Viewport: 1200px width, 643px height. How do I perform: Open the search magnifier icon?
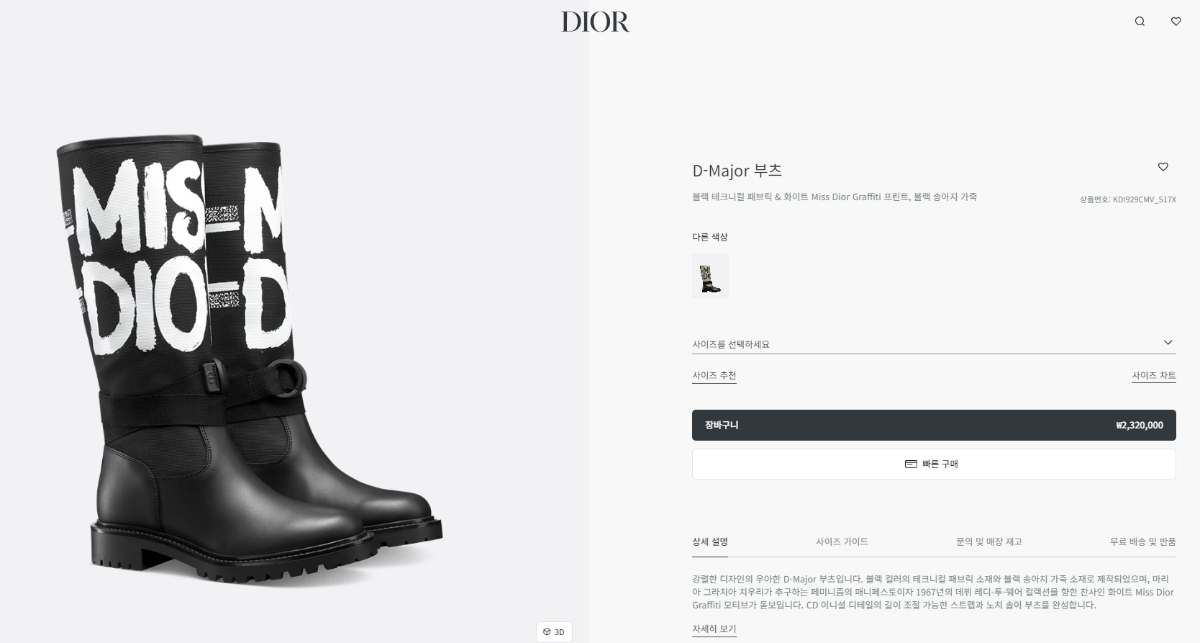[1139, 21]
